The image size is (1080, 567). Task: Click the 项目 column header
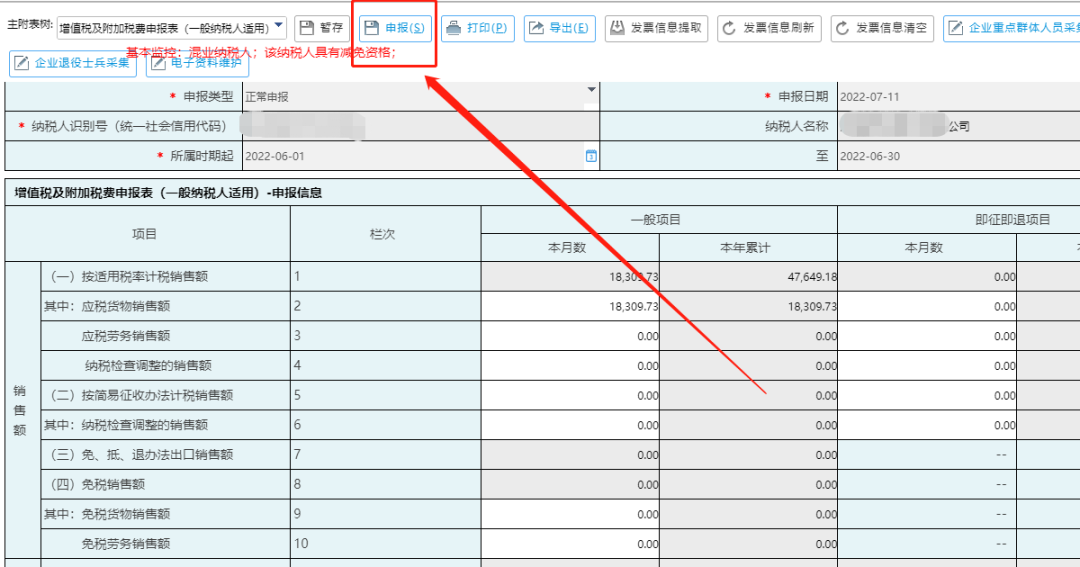pyautogui.click(x=145, y=234)
